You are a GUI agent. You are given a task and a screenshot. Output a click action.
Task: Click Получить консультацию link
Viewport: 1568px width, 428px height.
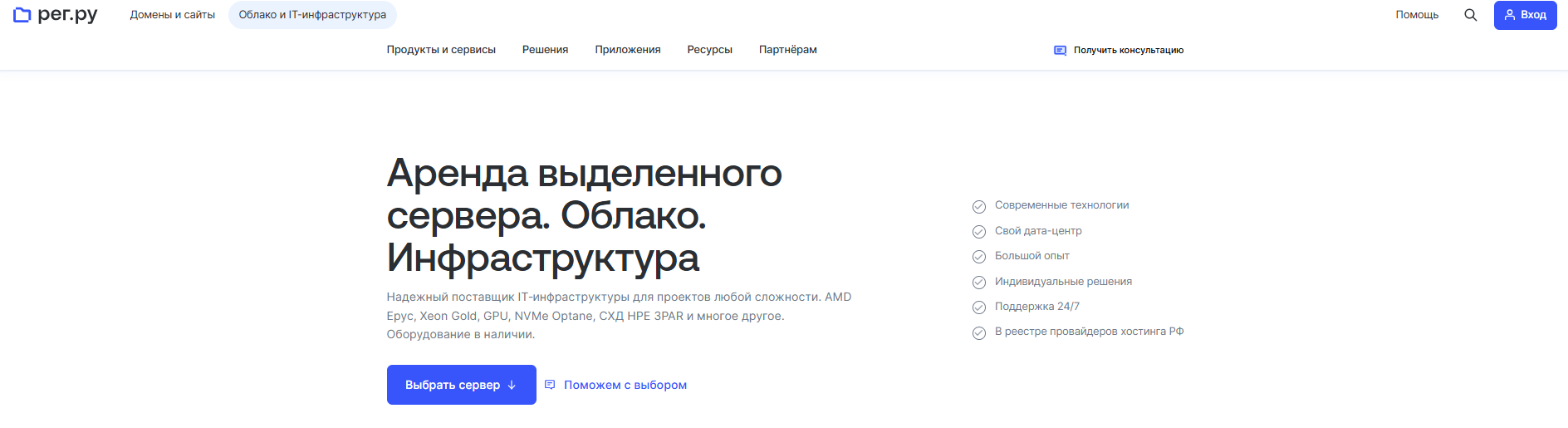[x=1129, y=51]
